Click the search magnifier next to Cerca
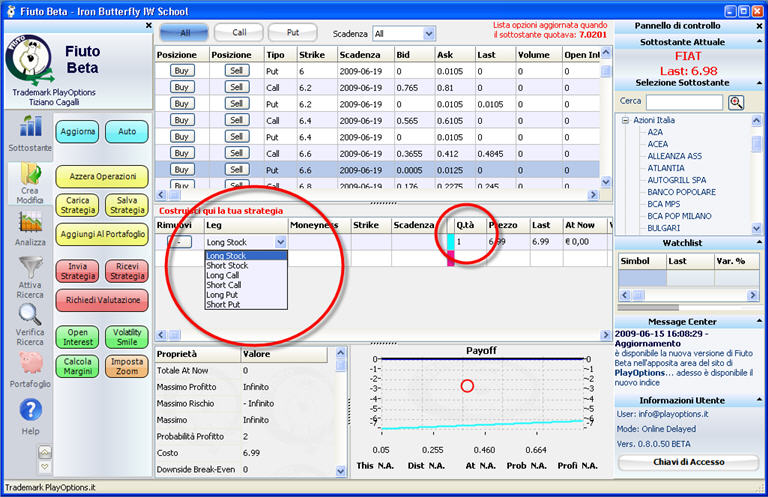Viewport: 768px width, 497px height. pyautogui.click(x=736, y=102)
